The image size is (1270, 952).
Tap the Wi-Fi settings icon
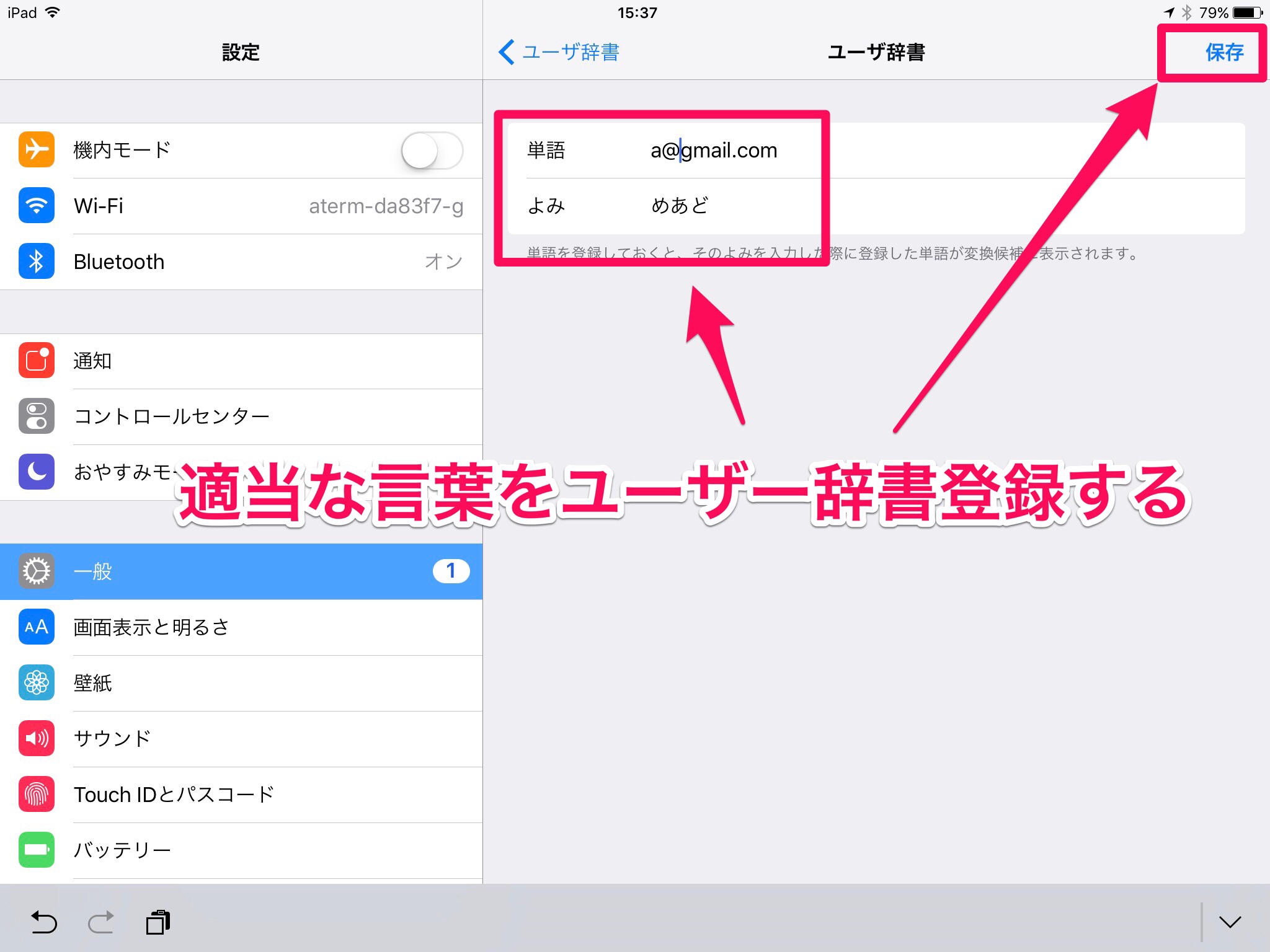pos(37,205)
